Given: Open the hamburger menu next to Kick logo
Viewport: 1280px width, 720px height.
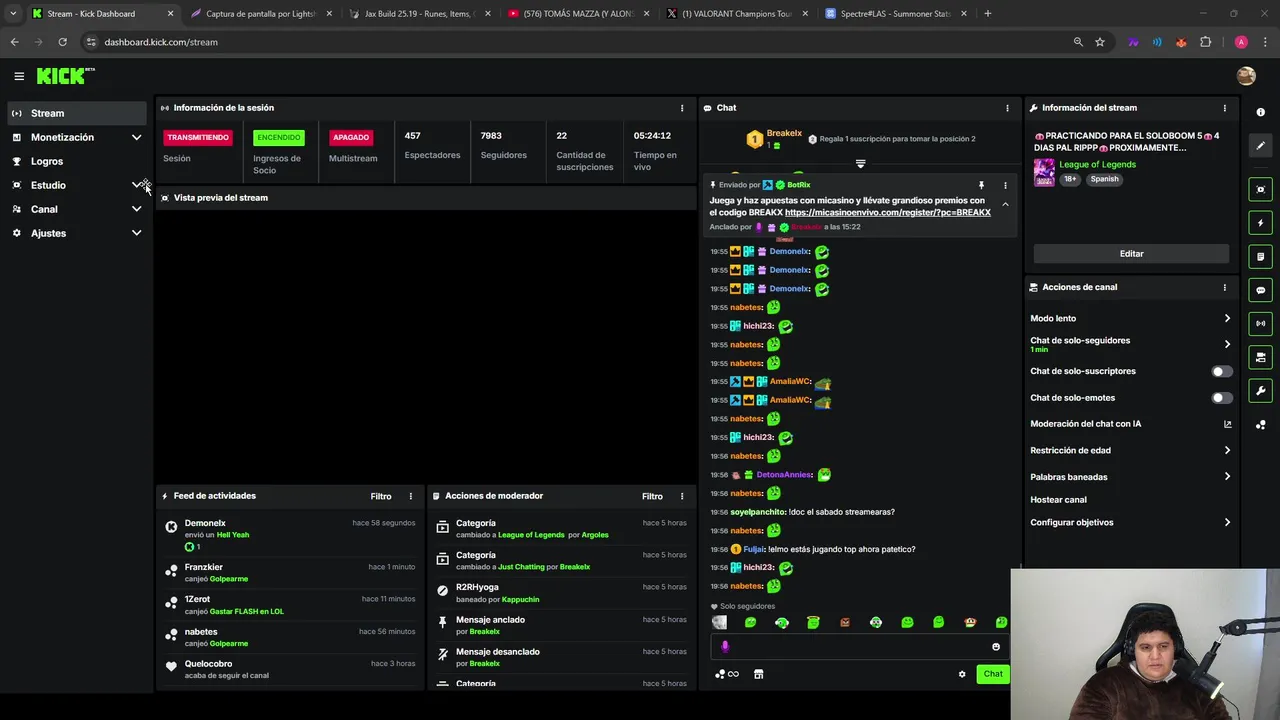Looking at the screenshot, I should click(x=19, y=76).
